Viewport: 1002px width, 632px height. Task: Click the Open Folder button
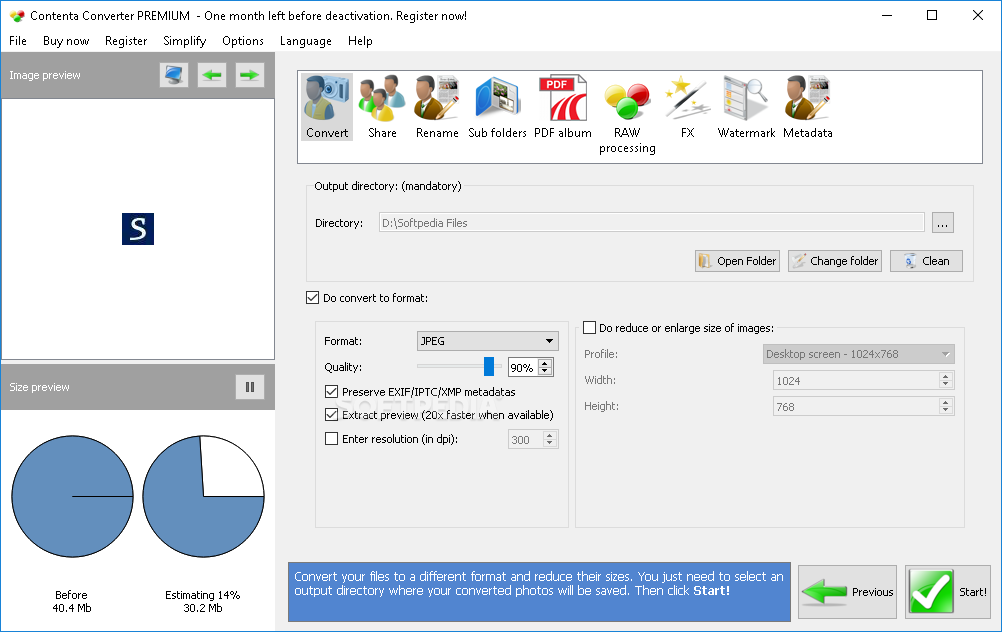pyautogui.click(x=737, y=261)
